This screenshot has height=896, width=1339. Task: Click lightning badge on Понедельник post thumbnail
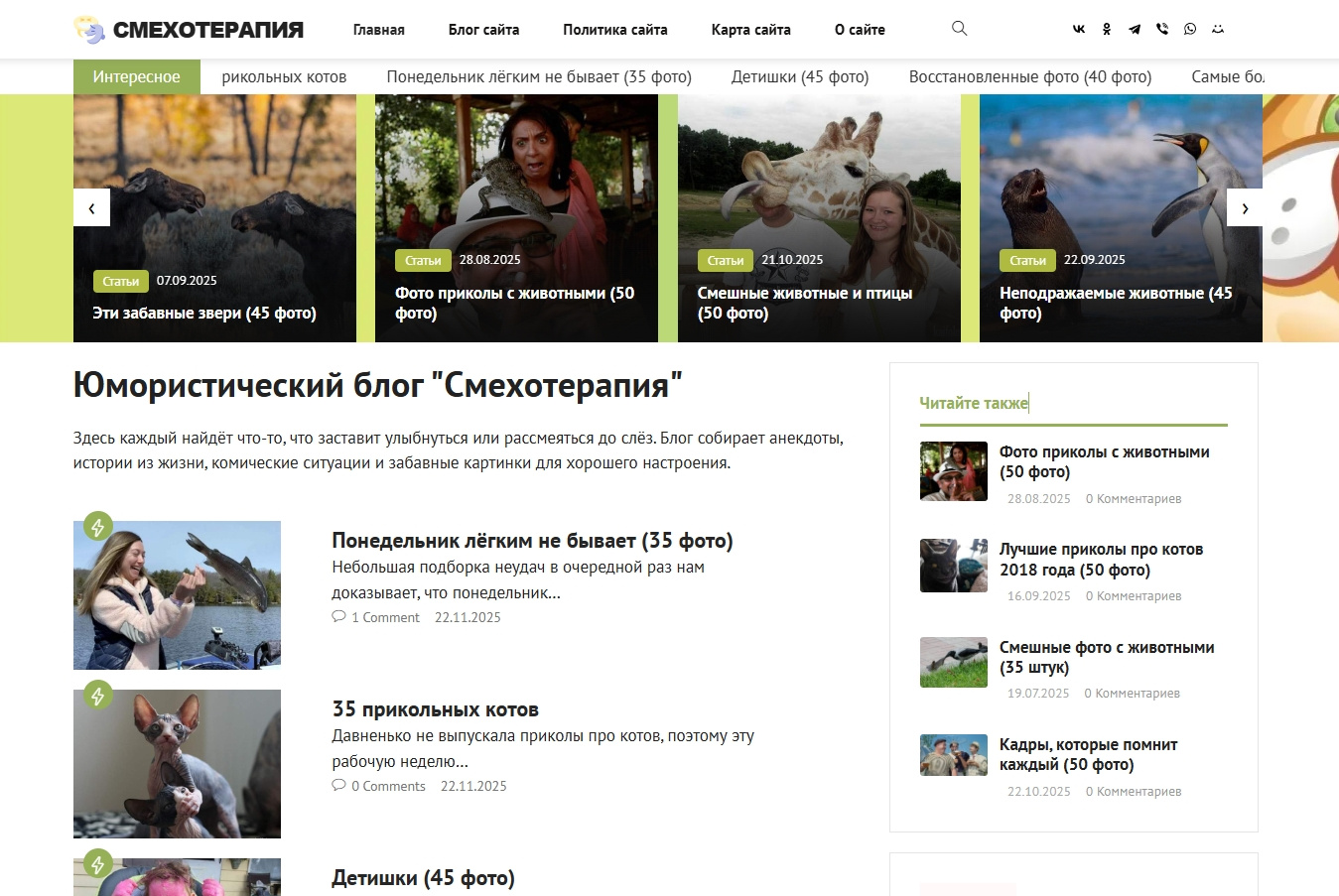pos(97,527)
